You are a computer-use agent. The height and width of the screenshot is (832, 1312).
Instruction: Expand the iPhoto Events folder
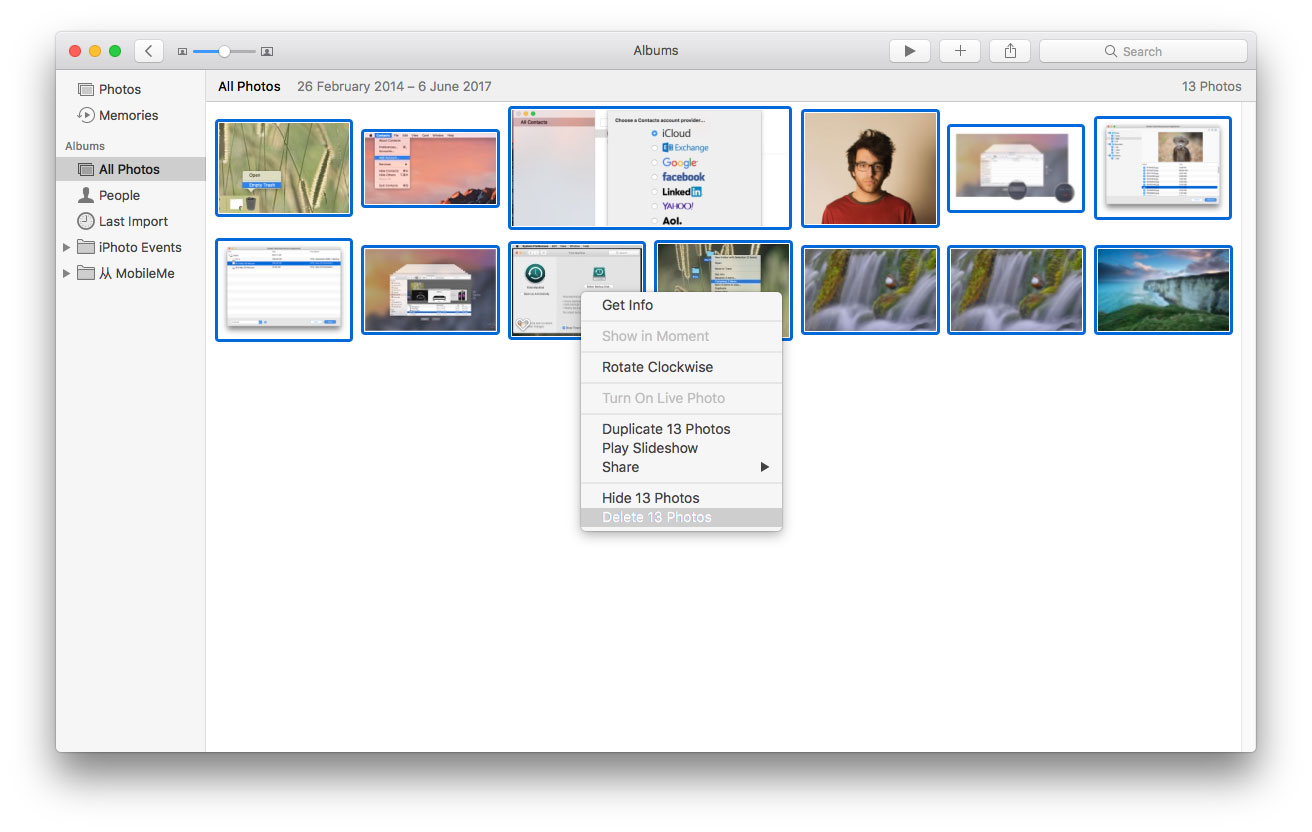[x=67, y=247]
